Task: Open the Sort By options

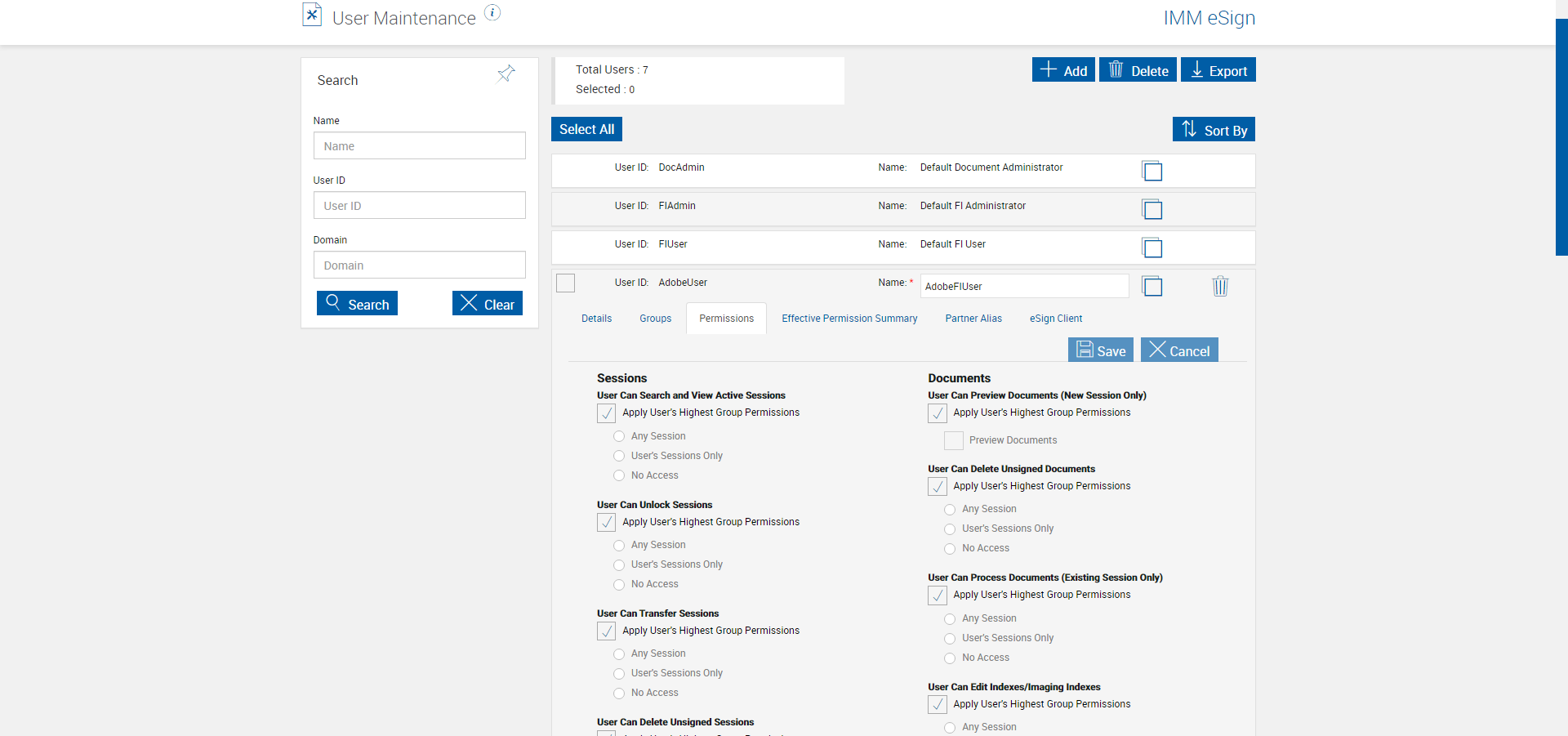Action: [1214, 130]
